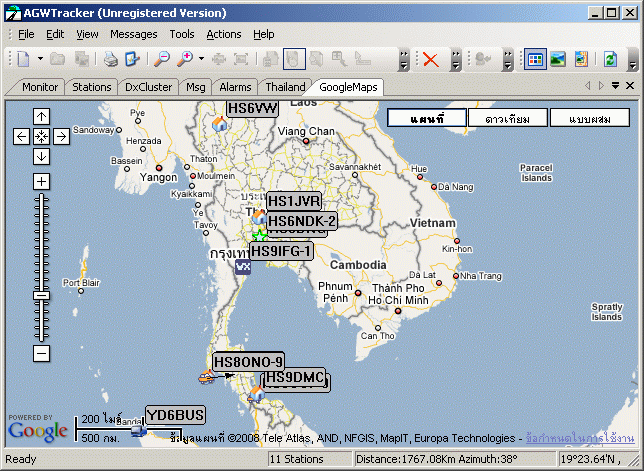Screen dimensions: 644x471
Task: Click the map recenter button between arrows
Action: pos(41,136)
